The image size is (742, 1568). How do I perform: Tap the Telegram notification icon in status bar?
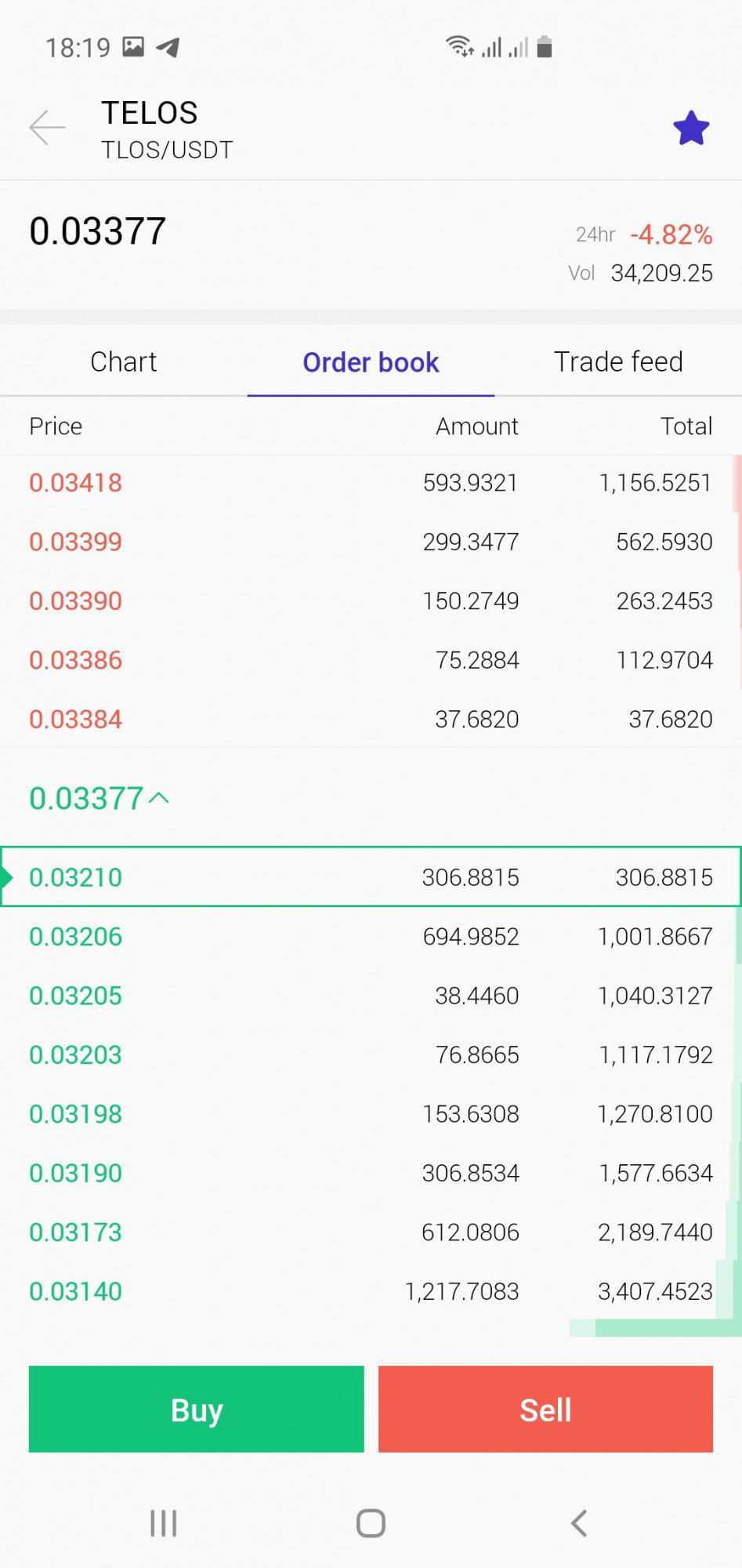168,48
